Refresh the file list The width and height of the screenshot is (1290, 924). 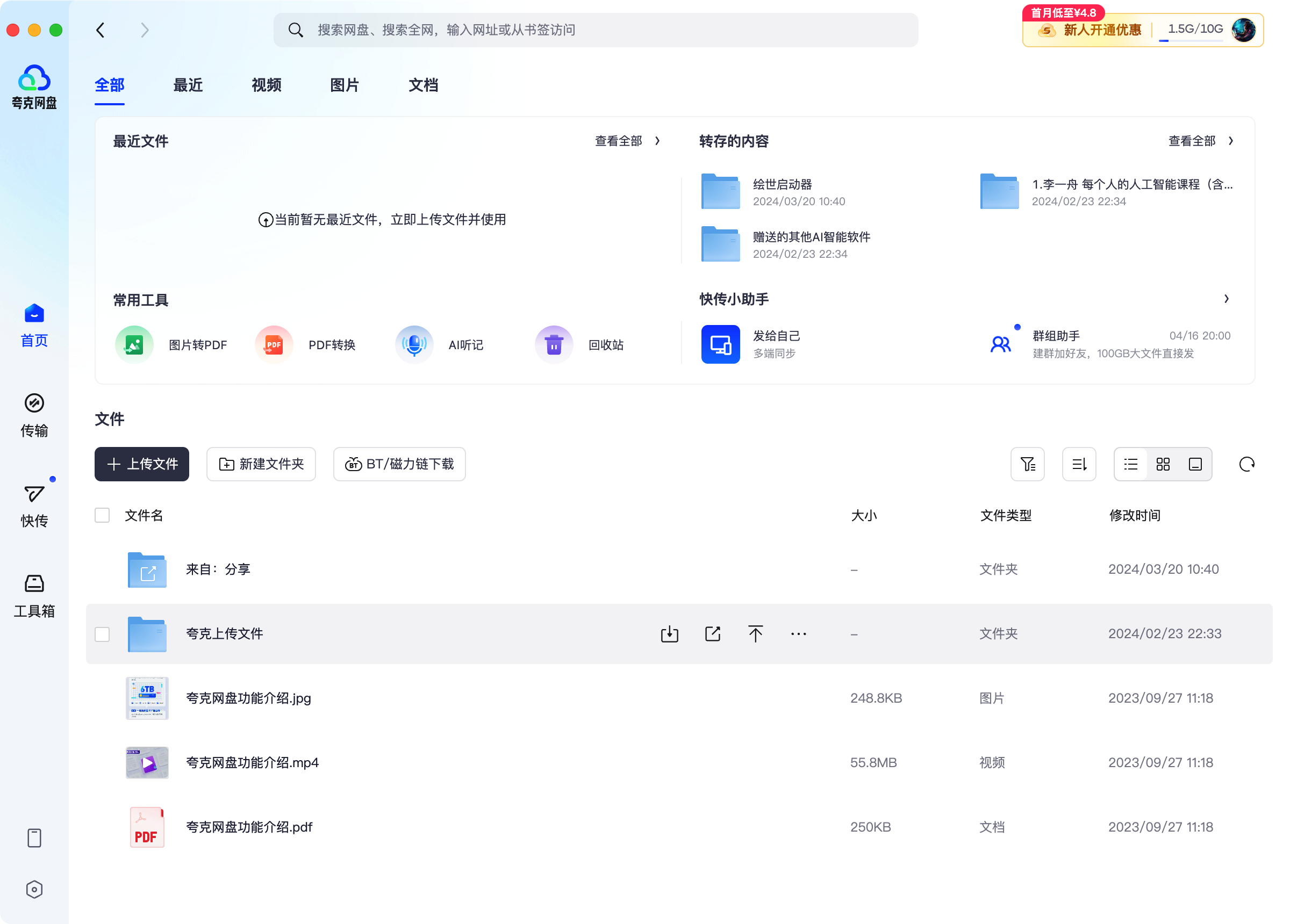[x=1248, y=464]
